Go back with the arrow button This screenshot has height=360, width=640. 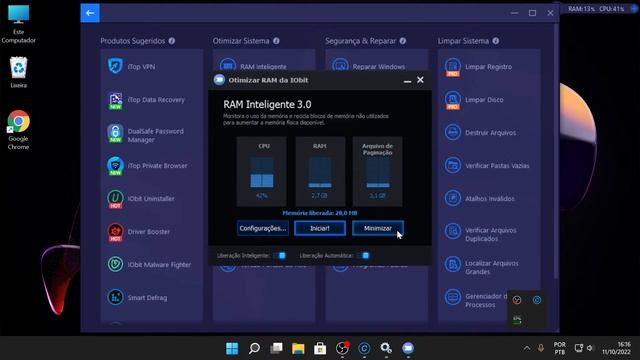click(x=90, y=13)
